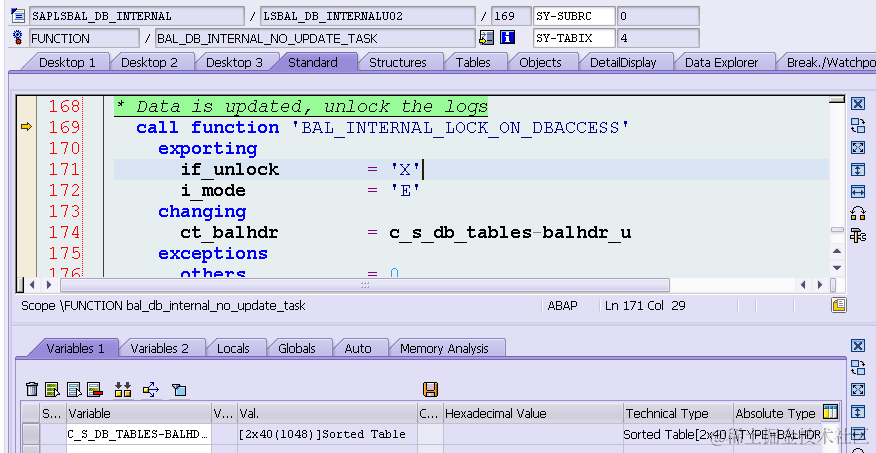Select the Locals tab

[233, 349]
